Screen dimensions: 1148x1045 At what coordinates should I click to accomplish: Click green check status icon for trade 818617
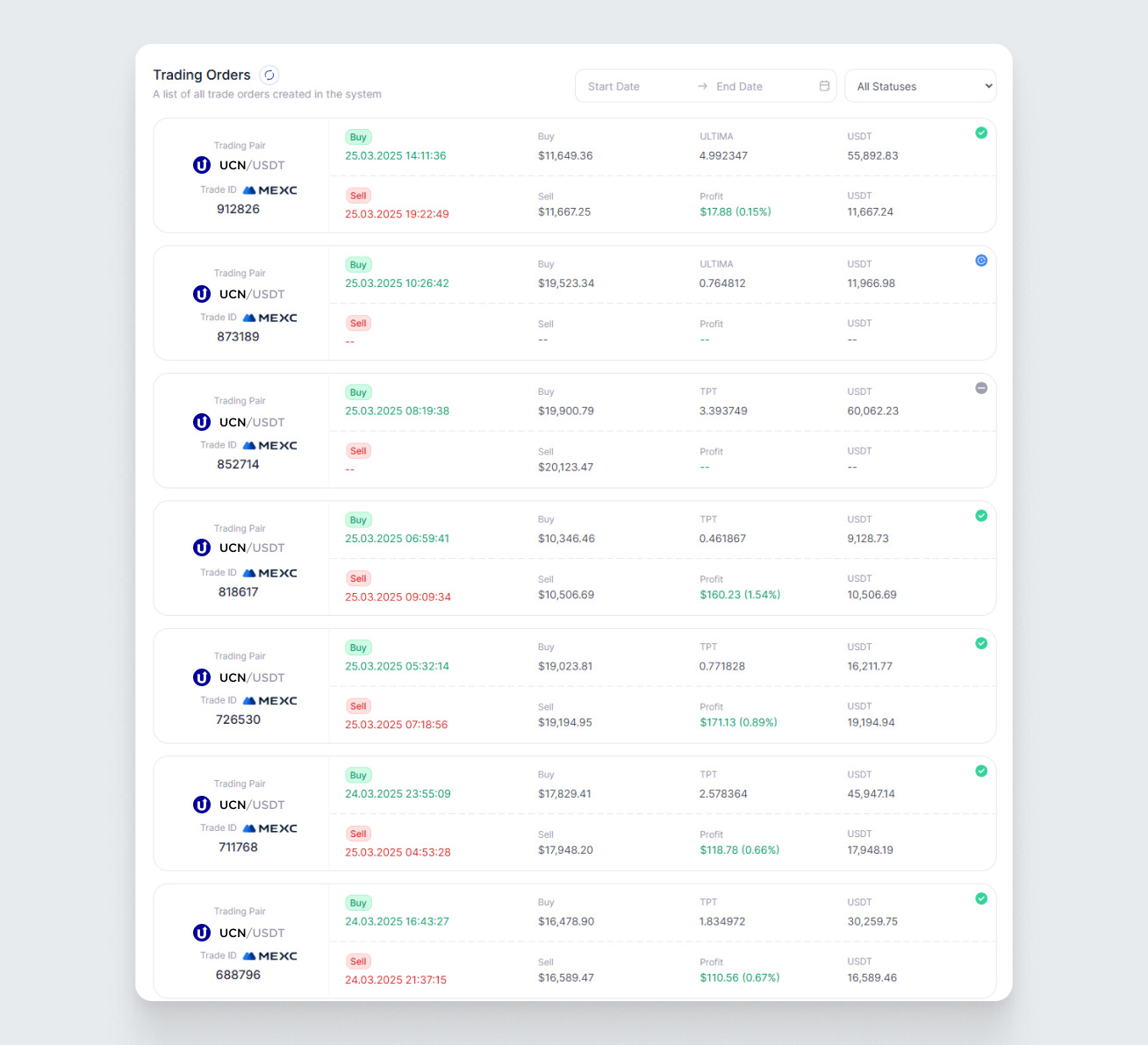(981, 516)
